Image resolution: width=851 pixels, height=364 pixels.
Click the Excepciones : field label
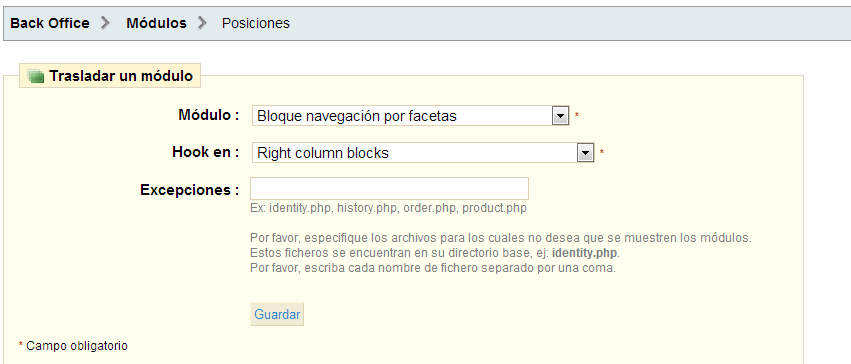coord(190,190)
